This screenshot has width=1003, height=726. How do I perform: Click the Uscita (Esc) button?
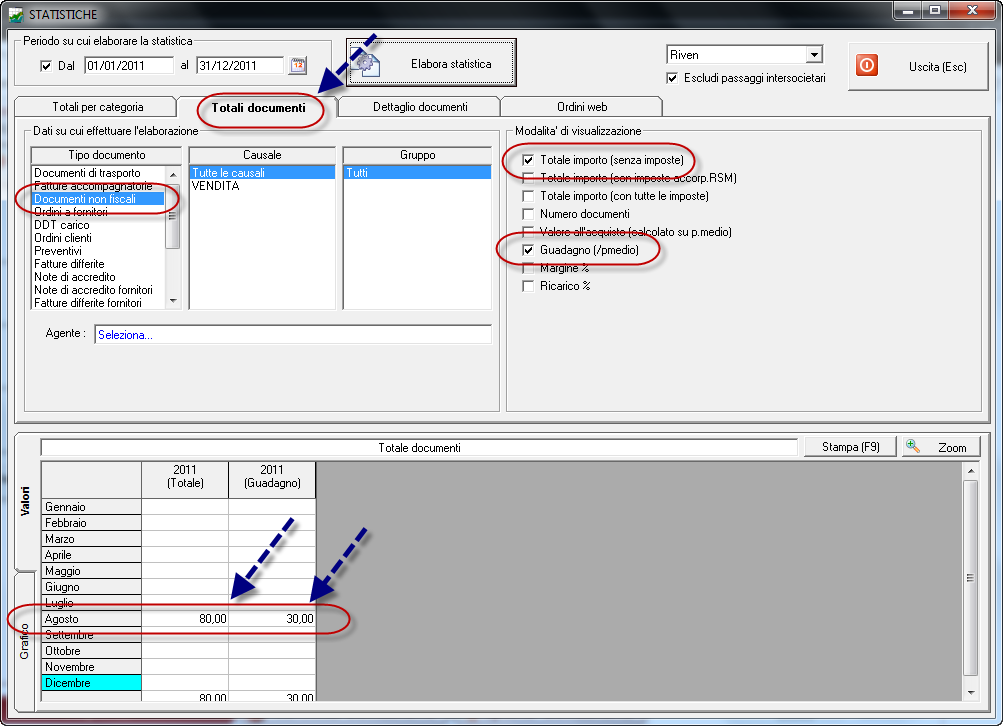point(918,67)
